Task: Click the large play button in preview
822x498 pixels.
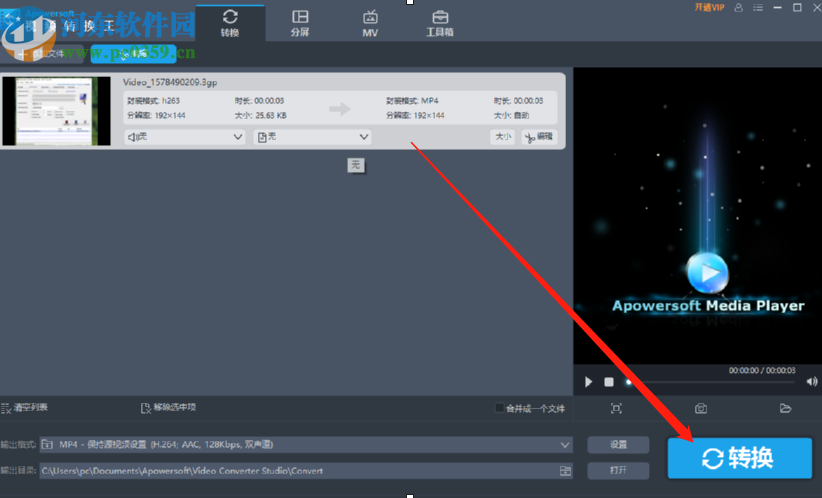Action: click(x=708, y=273)
